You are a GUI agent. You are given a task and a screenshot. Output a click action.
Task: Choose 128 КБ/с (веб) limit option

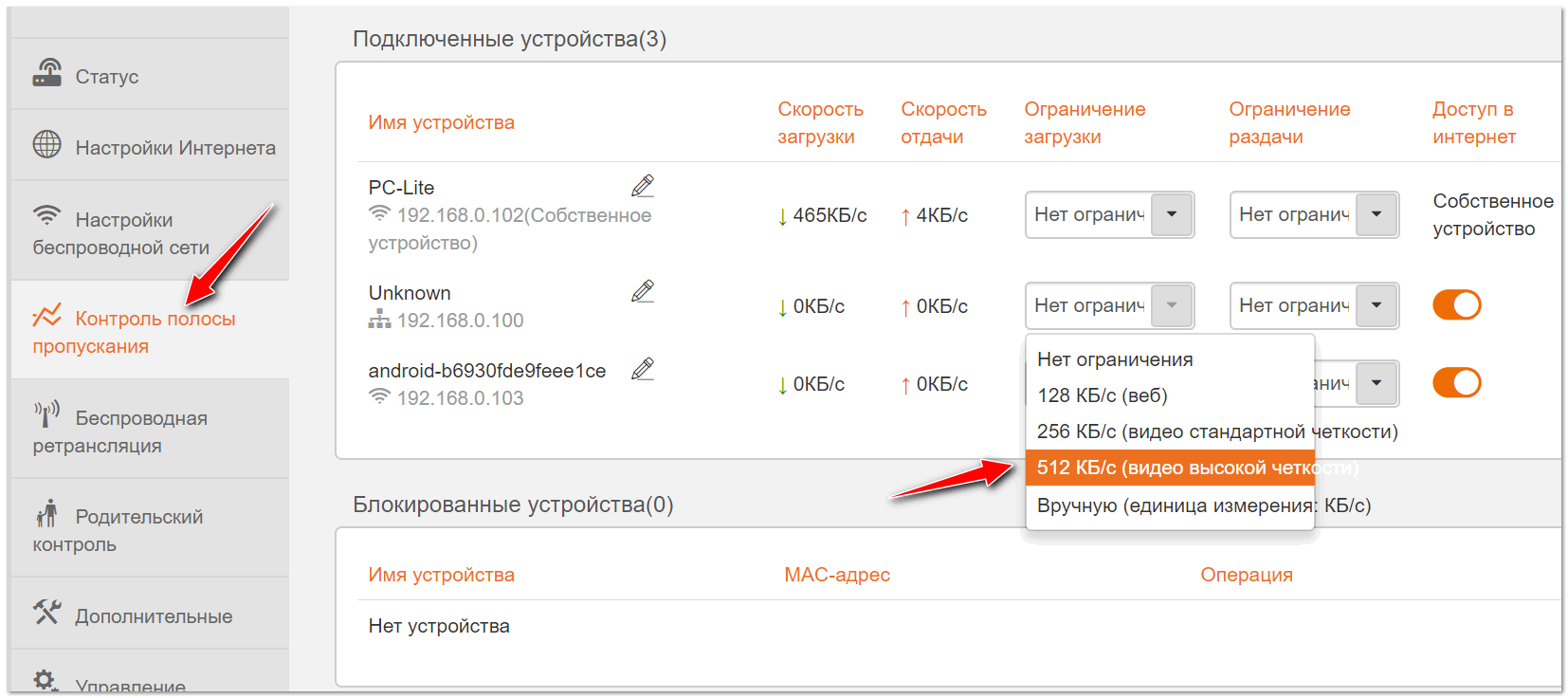click(x=1102, y=395)
